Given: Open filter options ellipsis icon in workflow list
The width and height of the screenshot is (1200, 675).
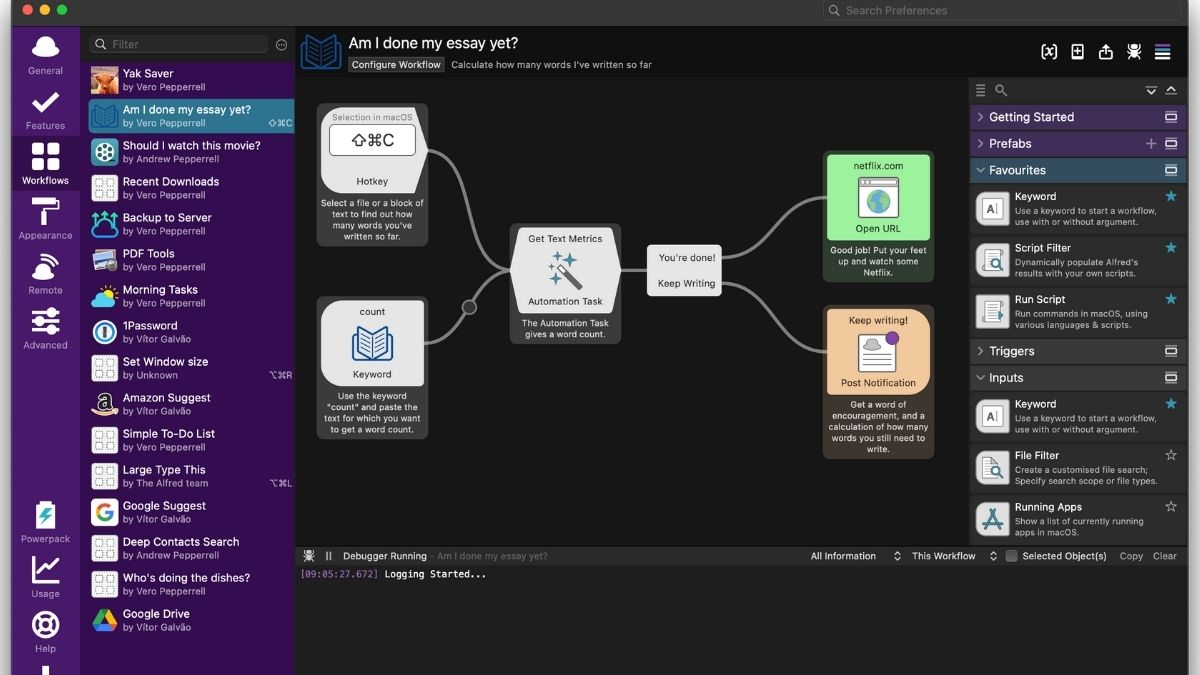Looking at the screenshot, I should (x=281, y=45).
